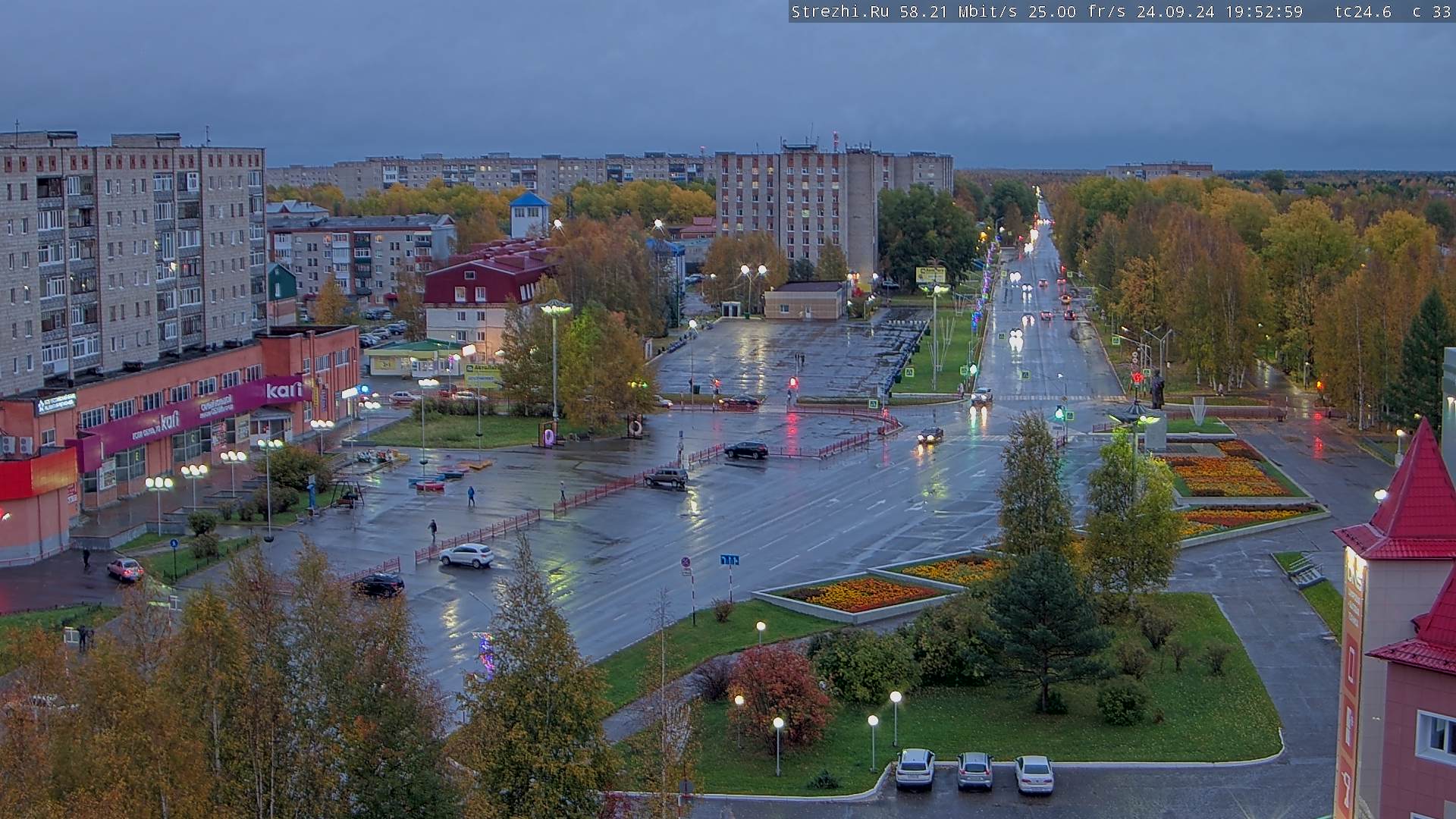Select the tc24.6 overlay value
Image resolution: width=1456 pixels, height=819 pixels.
1363,11
